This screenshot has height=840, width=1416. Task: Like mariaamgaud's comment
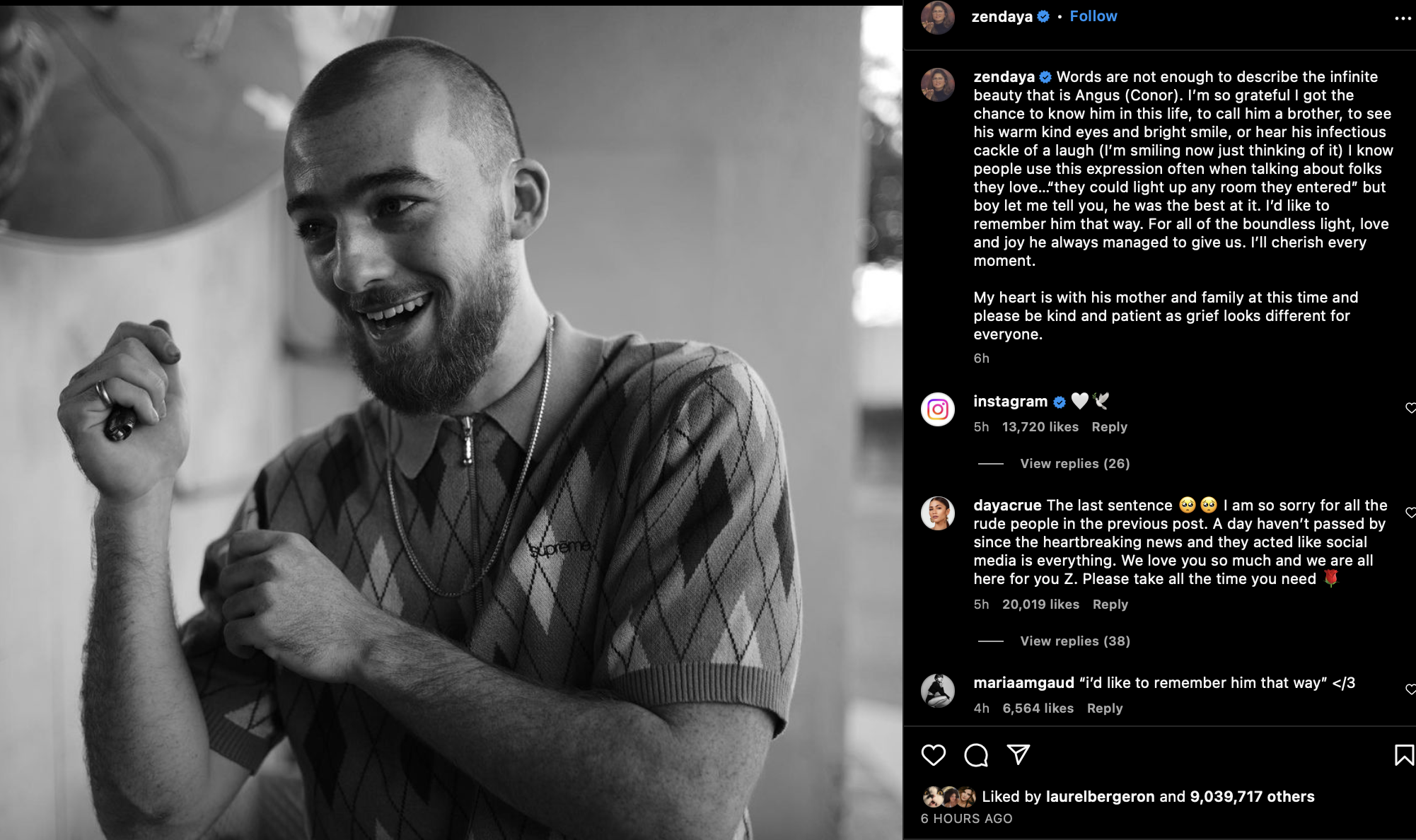coord(1410,689)
